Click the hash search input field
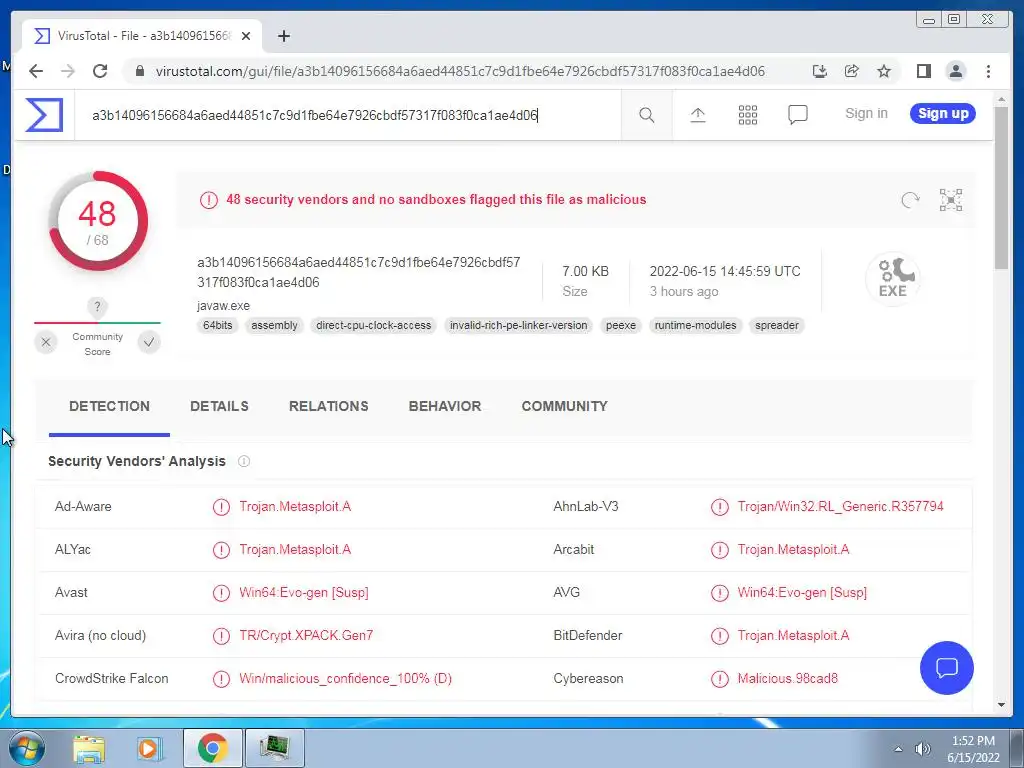Screen dimensions: 1024x768 [x=347, y=116]
